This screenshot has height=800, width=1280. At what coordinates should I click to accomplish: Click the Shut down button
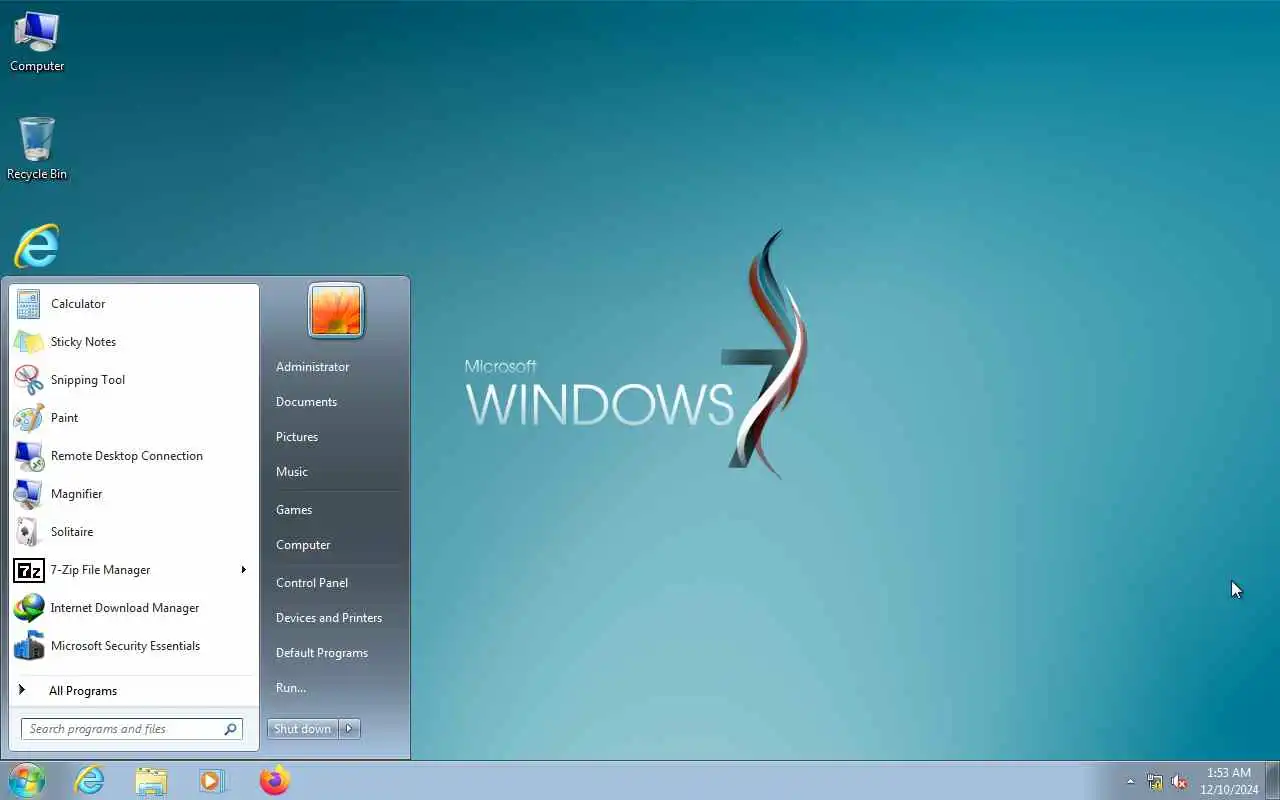303,729
